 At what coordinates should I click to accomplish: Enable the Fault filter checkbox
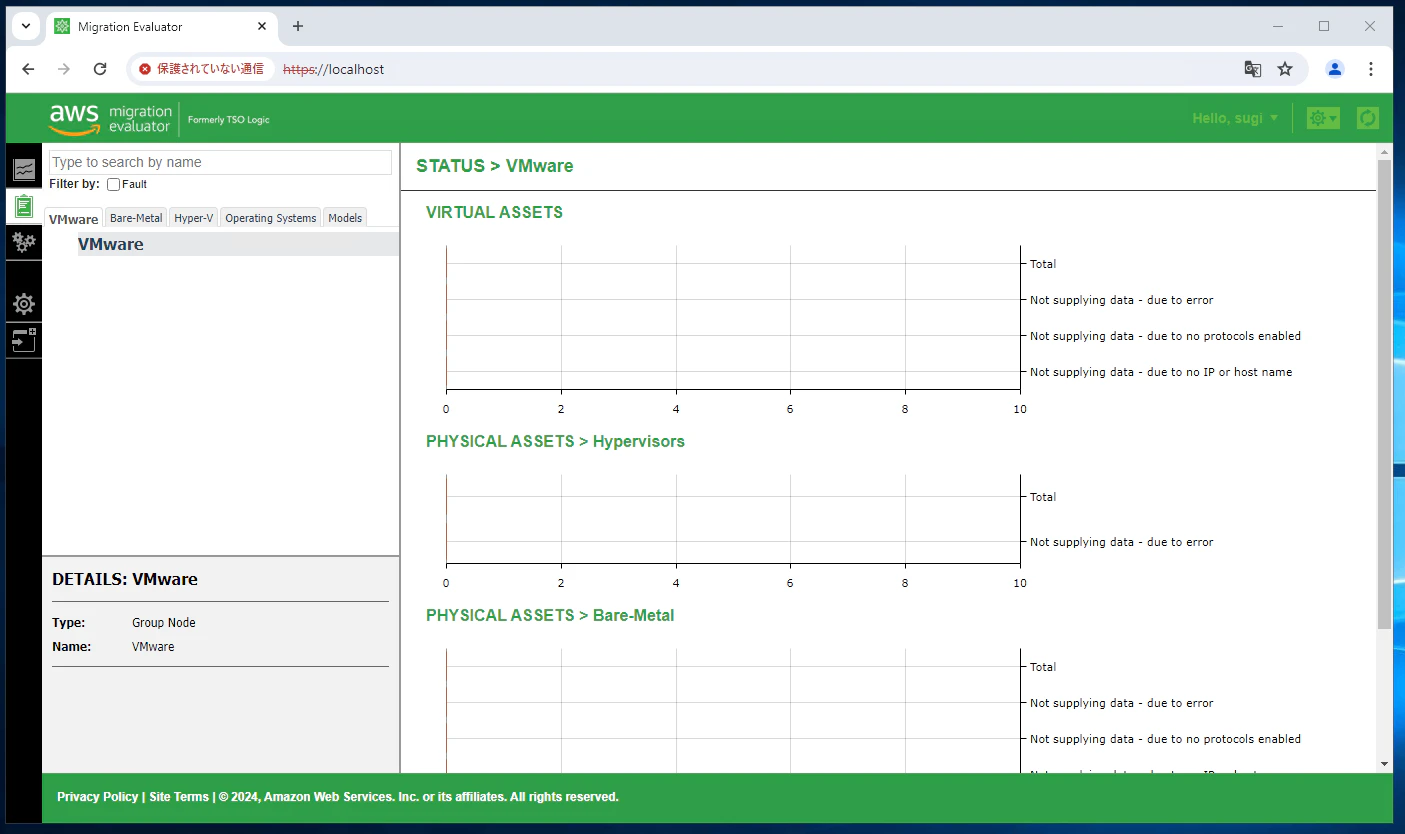coord(113,184)
